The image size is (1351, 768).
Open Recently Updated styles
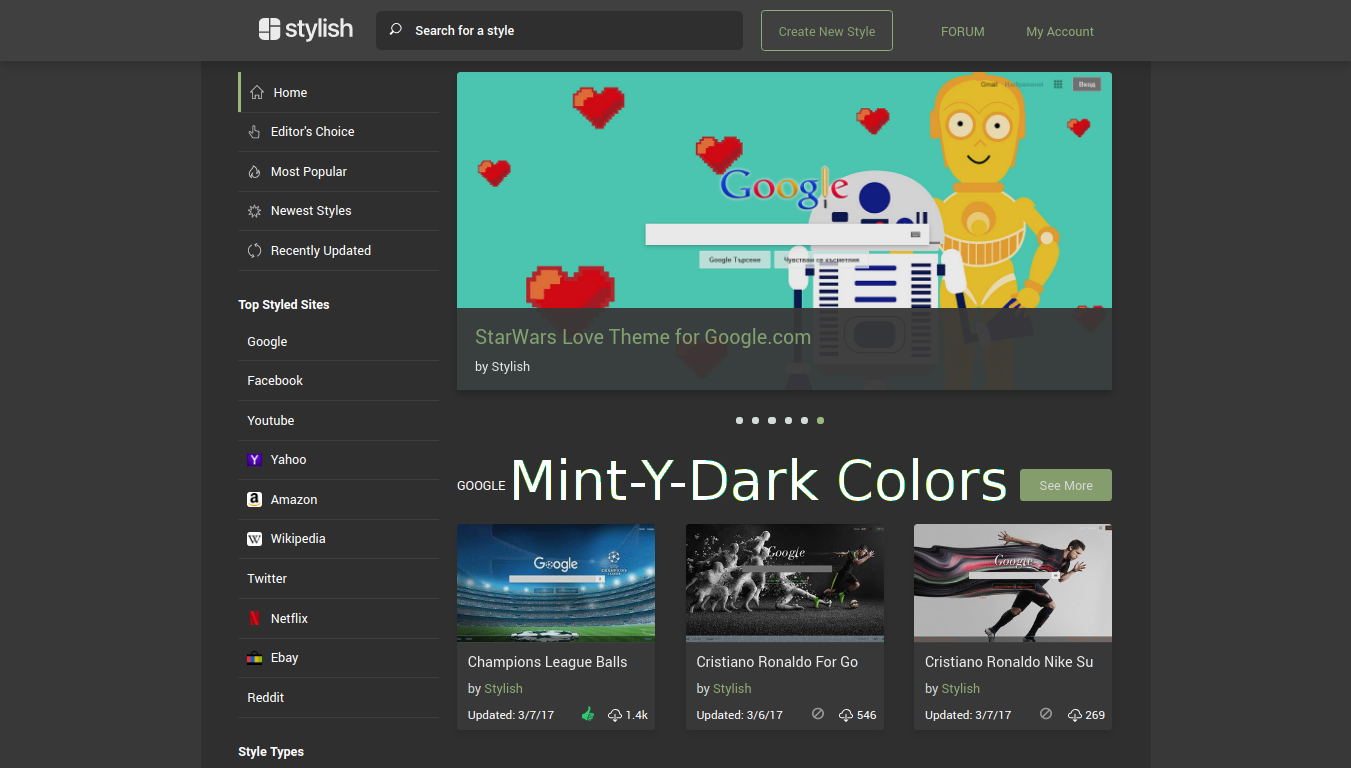pyautogui.click(x=339, y=251)
